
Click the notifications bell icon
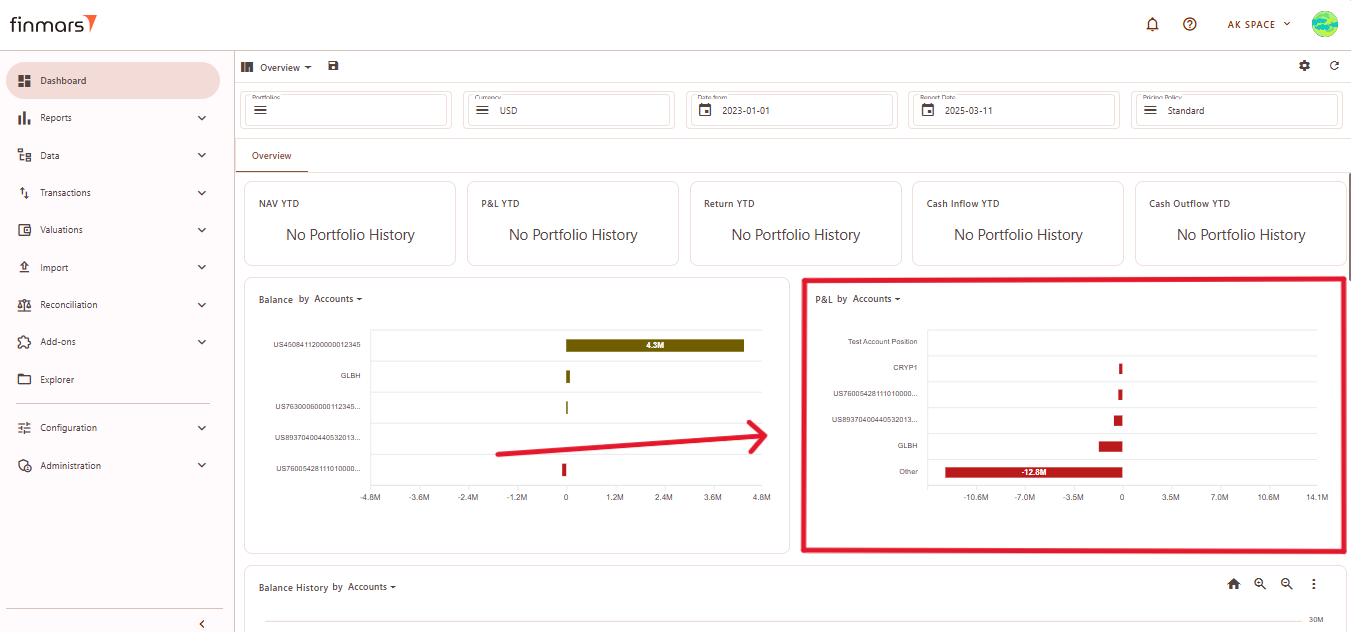pyautogui.click(x=1152, y=24)
